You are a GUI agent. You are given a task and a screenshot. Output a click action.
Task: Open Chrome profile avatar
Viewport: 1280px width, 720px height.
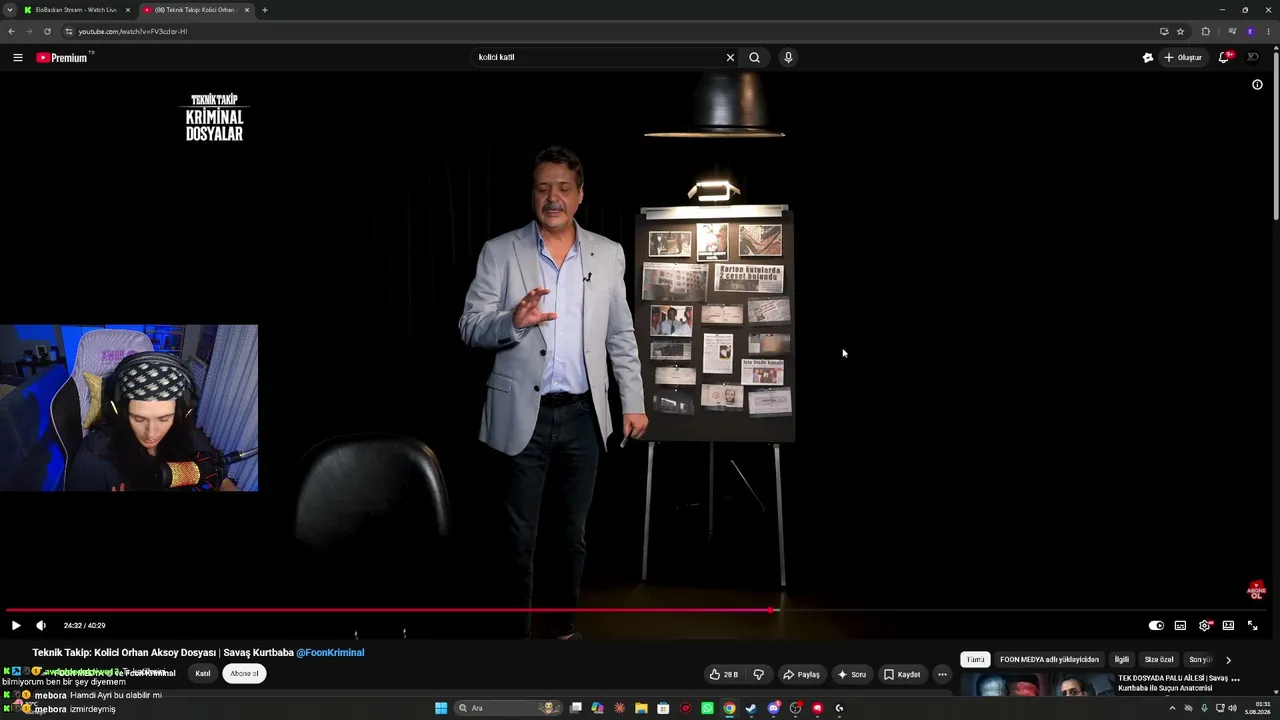click(x=1250, y=31)
